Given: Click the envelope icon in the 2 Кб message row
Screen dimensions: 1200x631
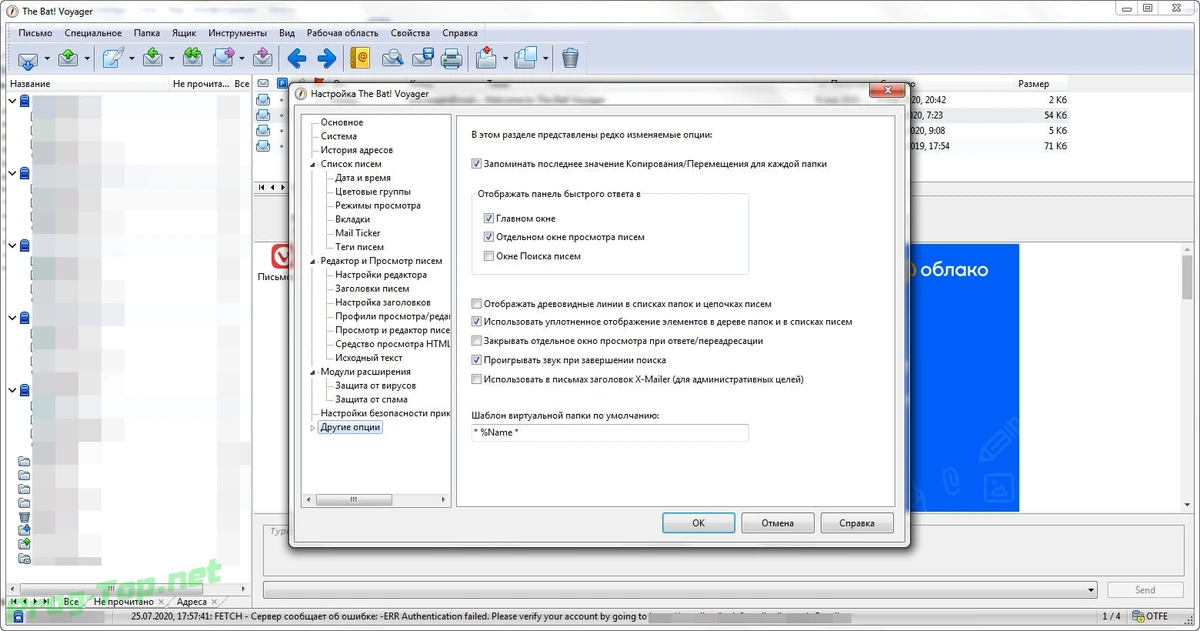Looking at the screenshot, I should (263, 100).
